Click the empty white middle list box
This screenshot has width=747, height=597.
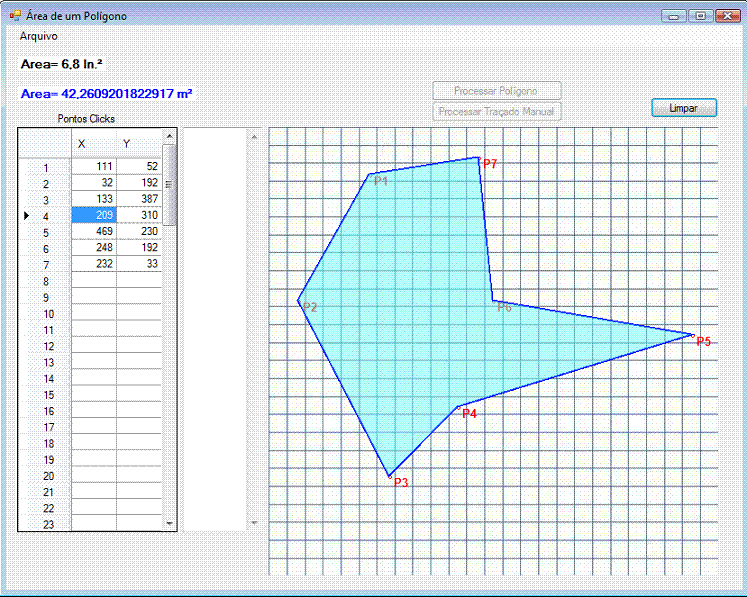click(x=215, y=329)
